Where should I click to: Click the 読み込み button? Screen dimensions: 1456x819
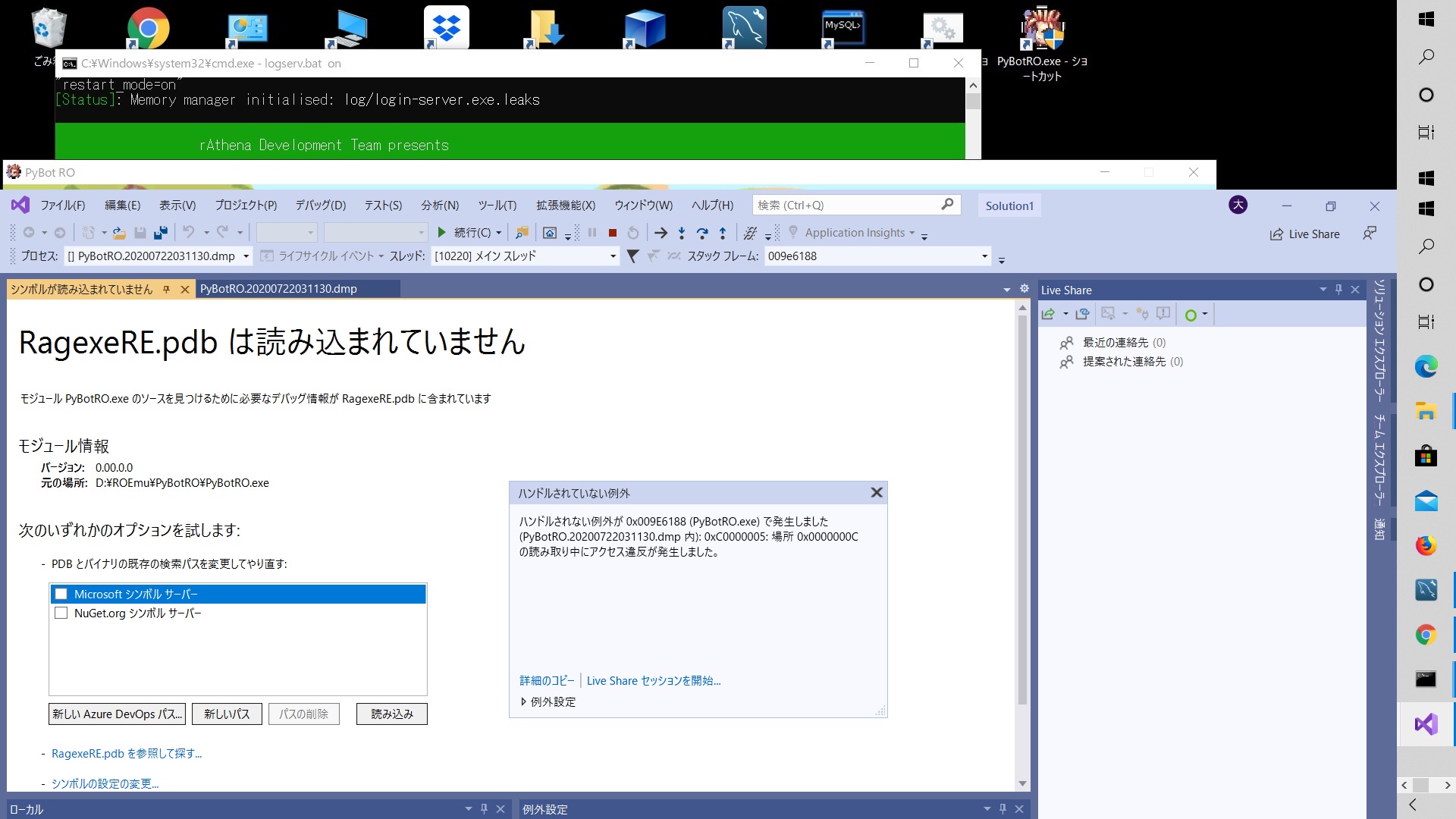(x=391, y=714)
